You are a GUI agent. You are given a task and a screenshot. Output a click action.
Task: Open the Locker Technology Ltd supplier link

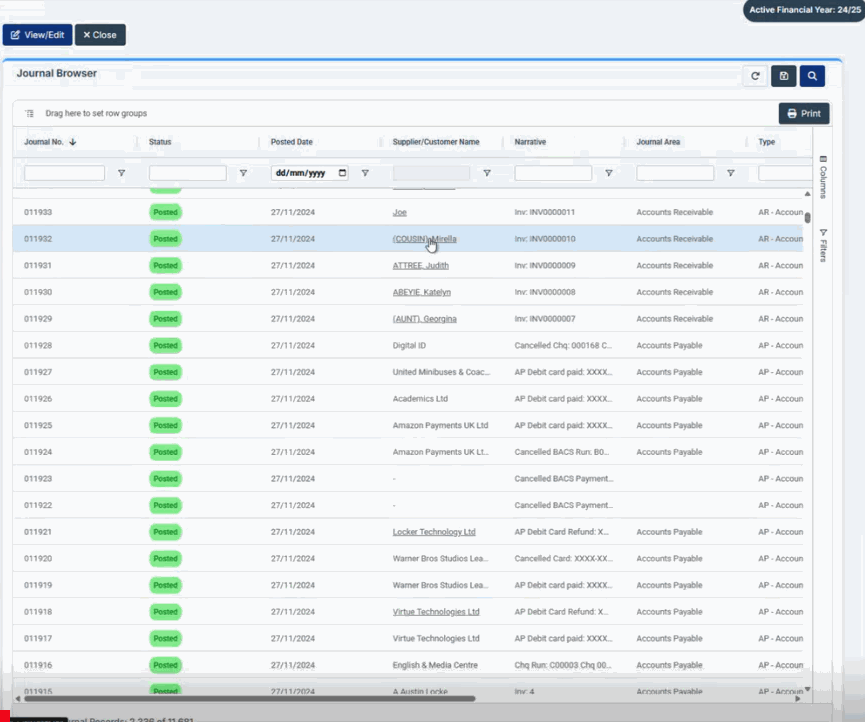pyautogui.click(x=434, y=532)
